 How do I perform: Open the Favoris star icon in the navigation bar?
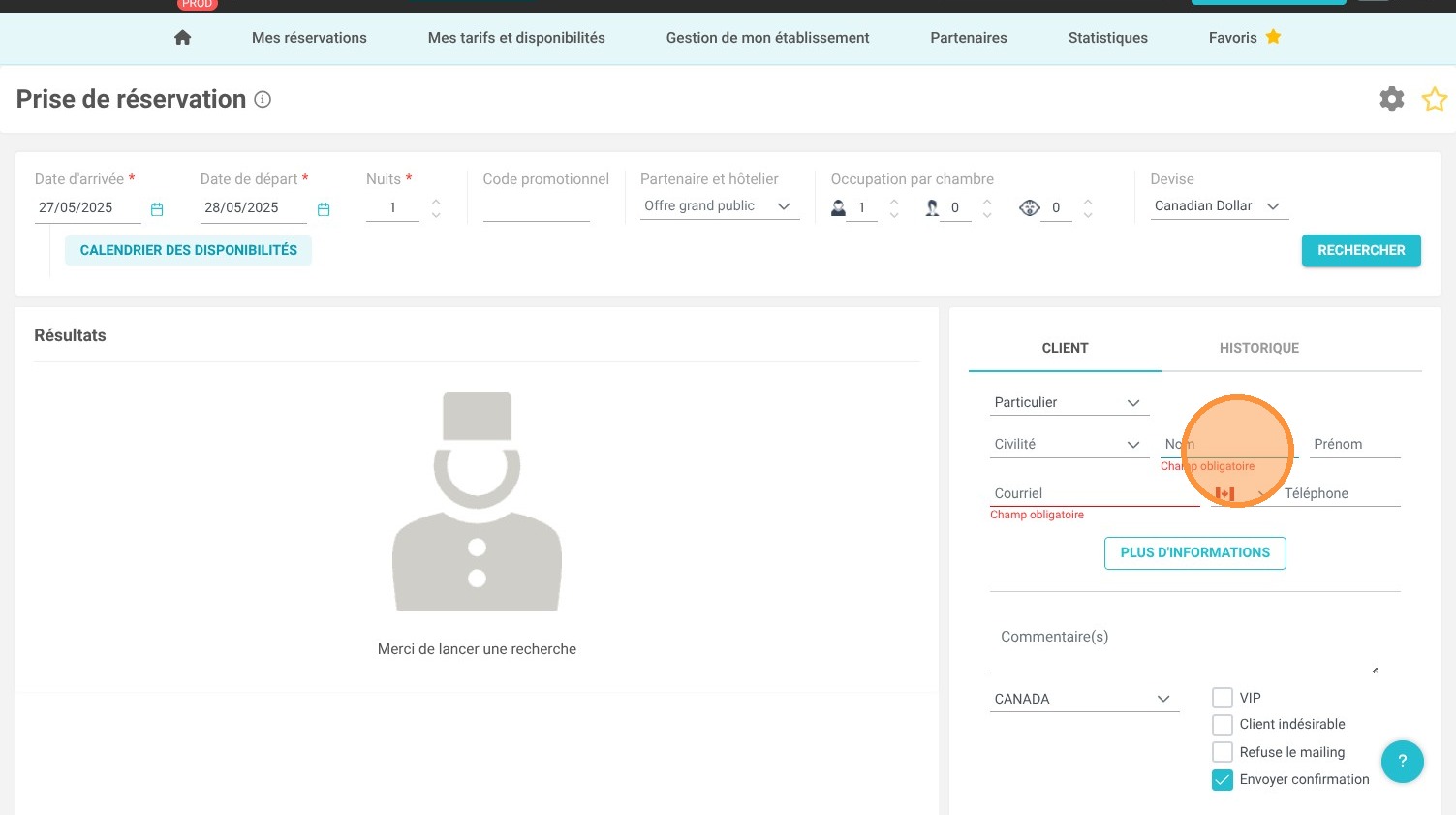click(x=1273, y=37)
